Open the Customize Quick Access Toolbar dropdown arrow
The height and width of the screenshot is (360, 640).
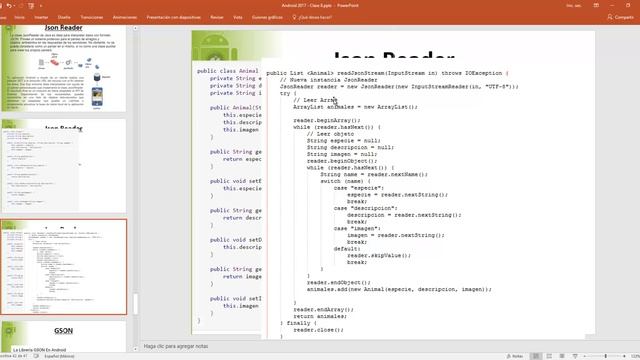tap(41, 6)
